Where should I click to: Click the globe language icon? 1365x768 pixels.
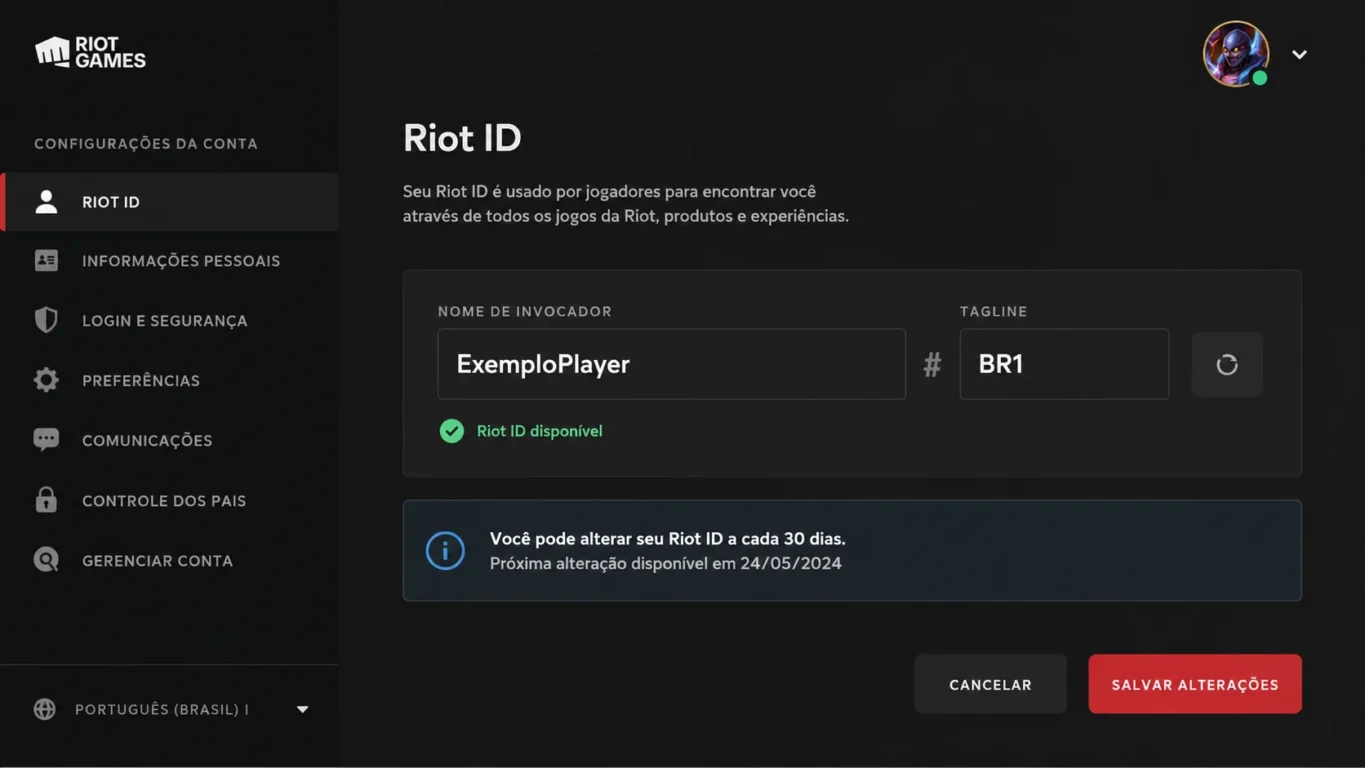coord(45,709)
